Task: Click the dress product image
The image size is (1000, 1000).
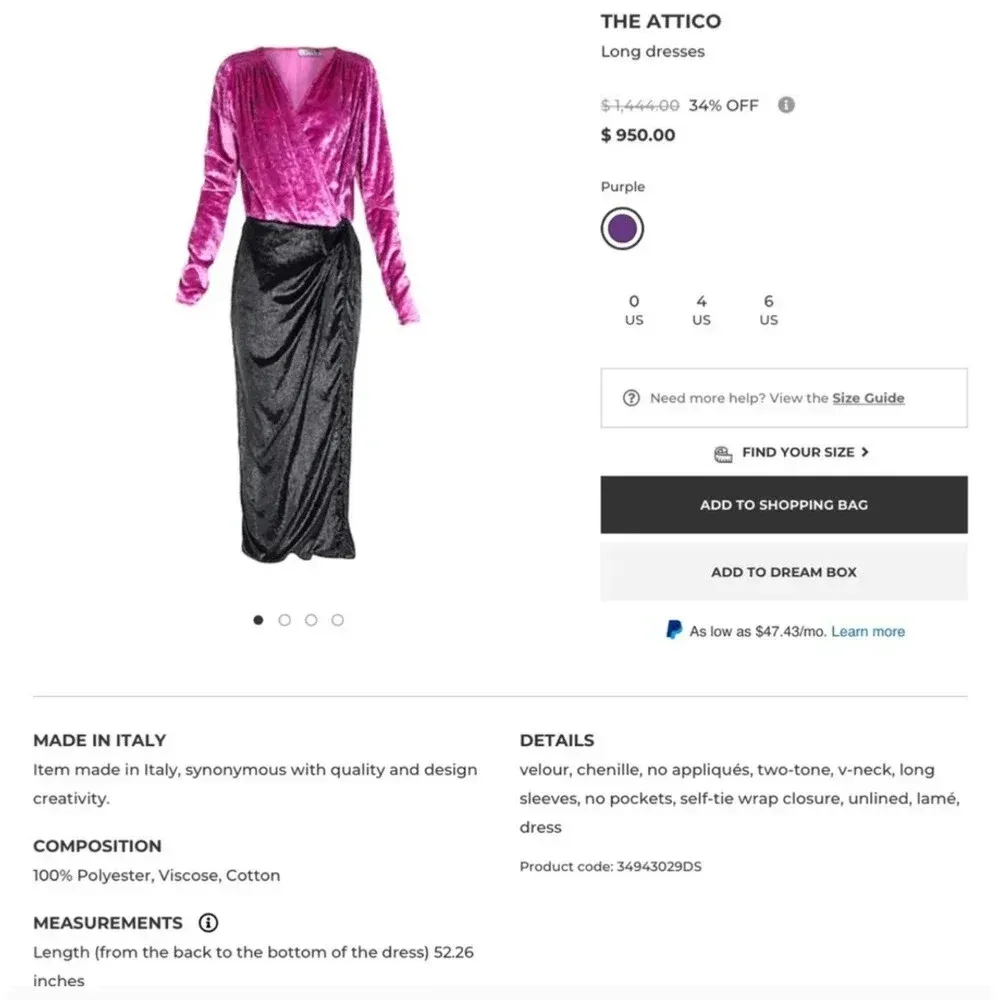Action: (x=300, y=300)
